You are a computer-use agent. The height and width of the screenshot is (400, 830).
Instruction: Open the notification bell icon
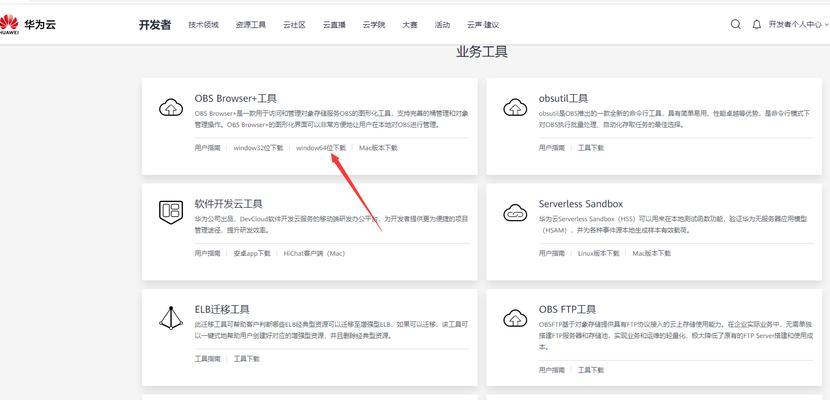coord(756,24)
